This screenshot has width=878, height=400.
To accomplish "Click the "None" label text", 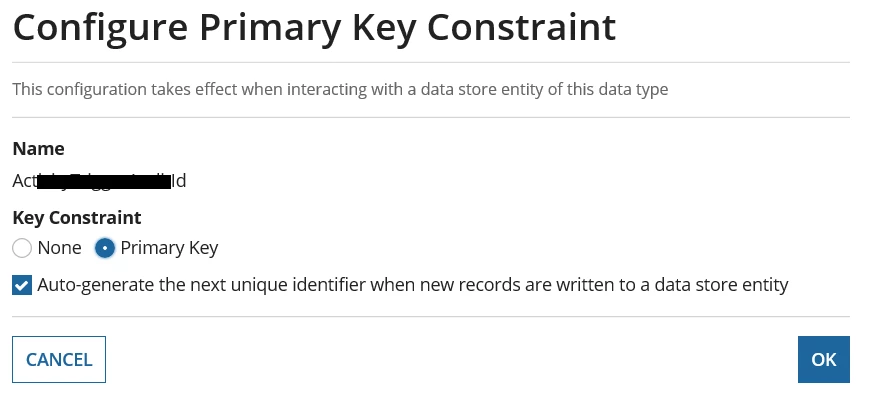I will pos(59,248).
